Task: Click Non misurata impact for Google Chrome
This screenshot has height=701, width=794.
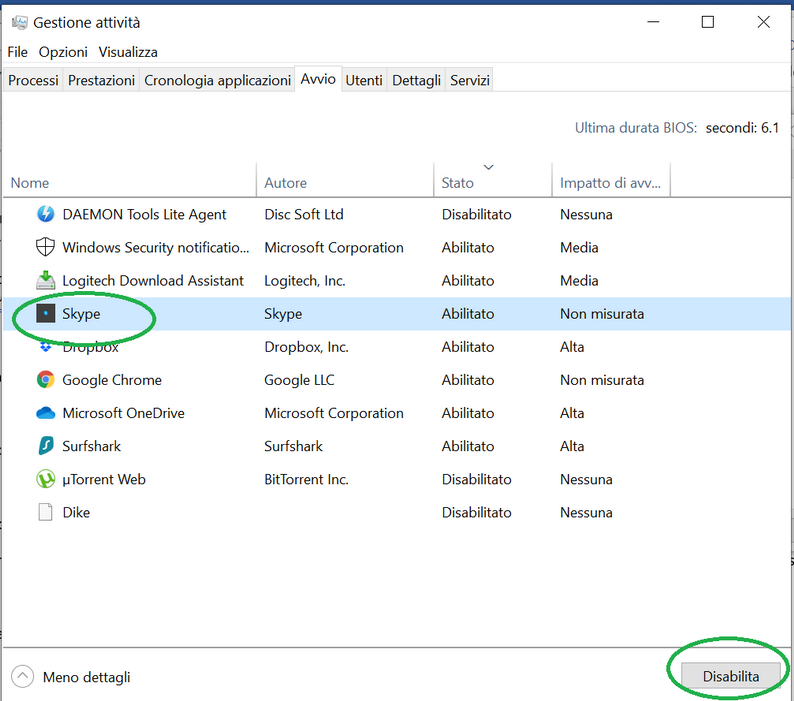Action: pos(602,380)
